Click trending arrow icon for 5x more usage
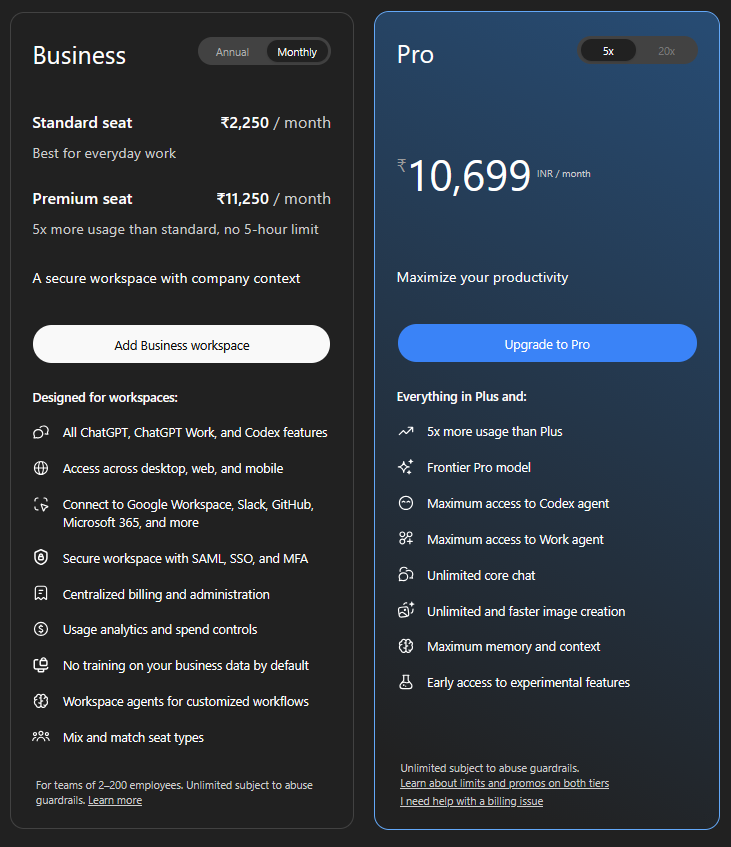731x847 pixels. pyautogui.click(x=406, y=431)
